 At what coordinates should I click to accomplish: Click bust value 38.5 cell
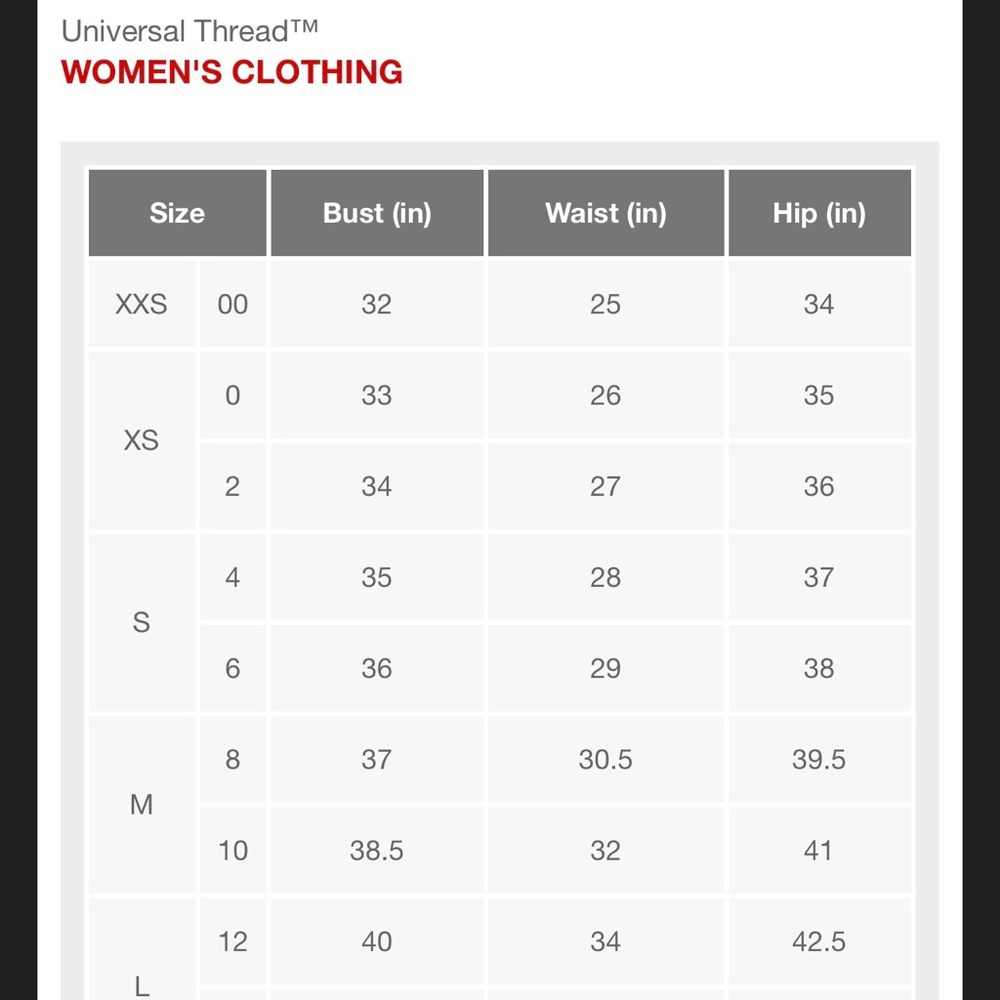tap(377, 850)
